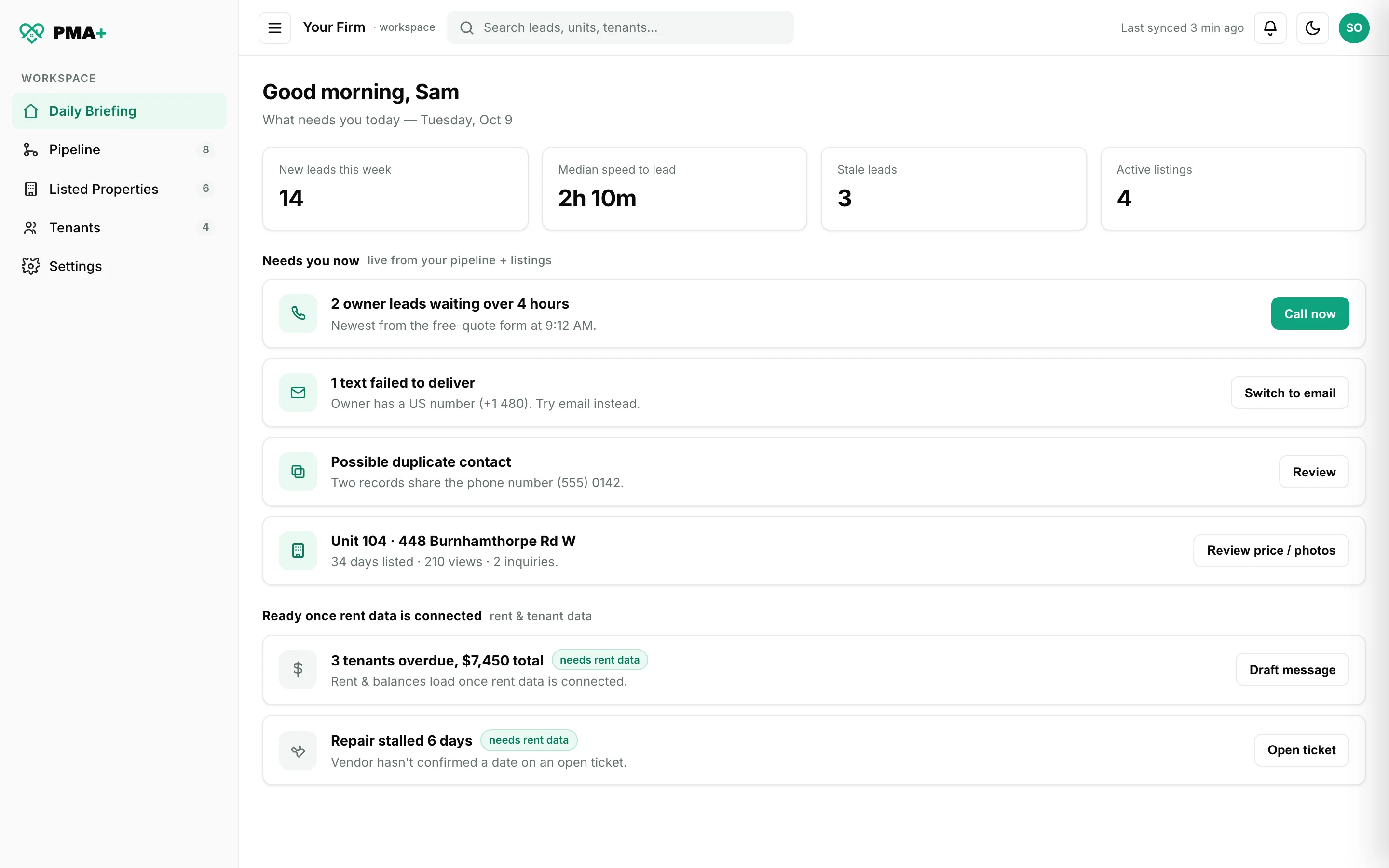
Task: Click the people icon next to Tenants
Action: (x=30, y=228)
